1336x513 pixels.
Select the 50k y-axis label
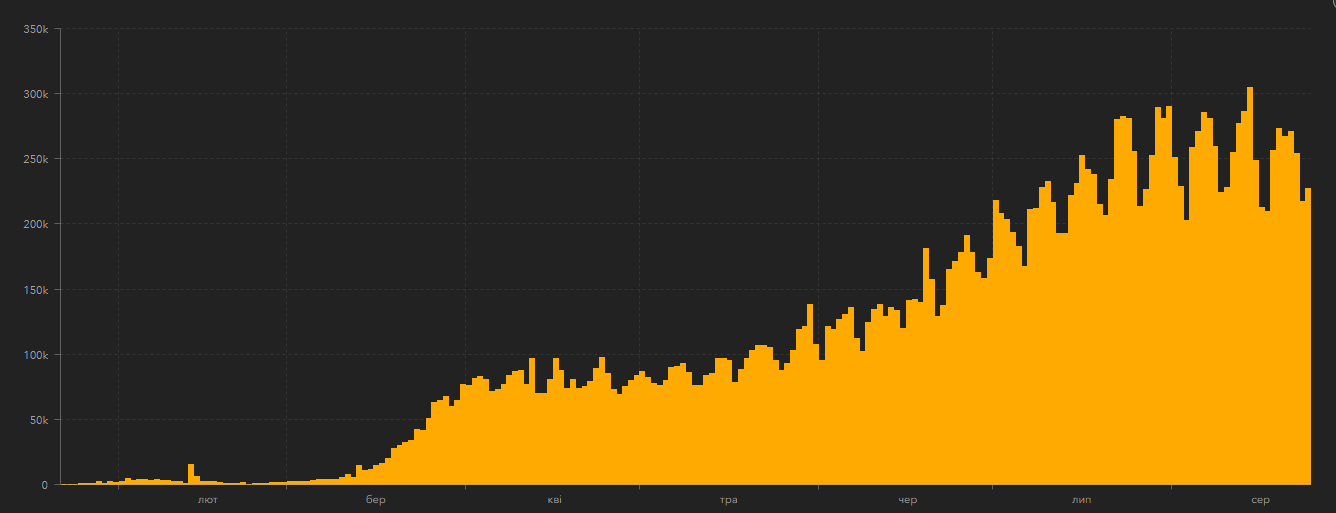click(x=36, y=420)
